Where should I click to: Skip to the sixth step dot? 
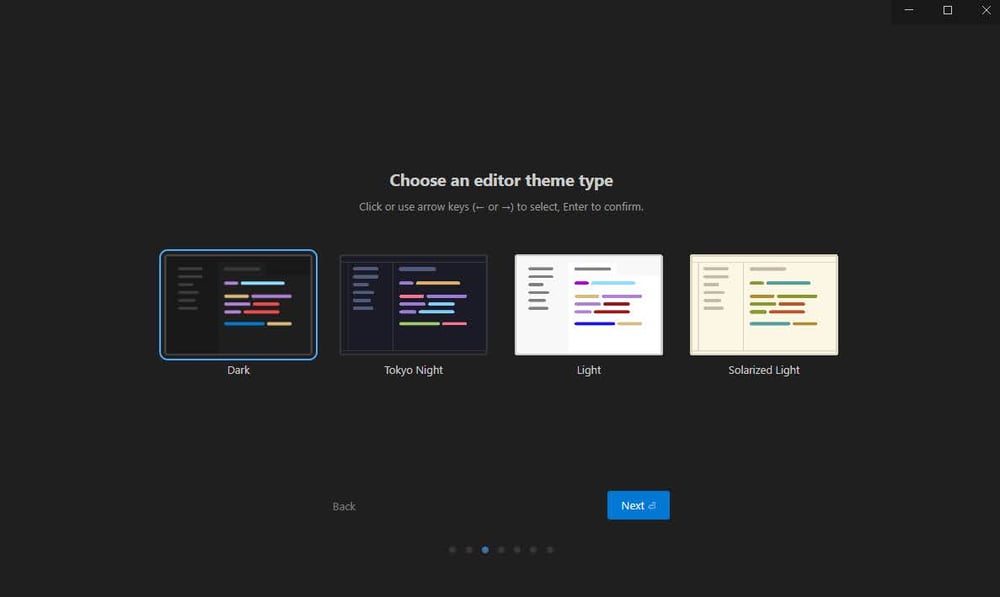[x=533, y=549]
